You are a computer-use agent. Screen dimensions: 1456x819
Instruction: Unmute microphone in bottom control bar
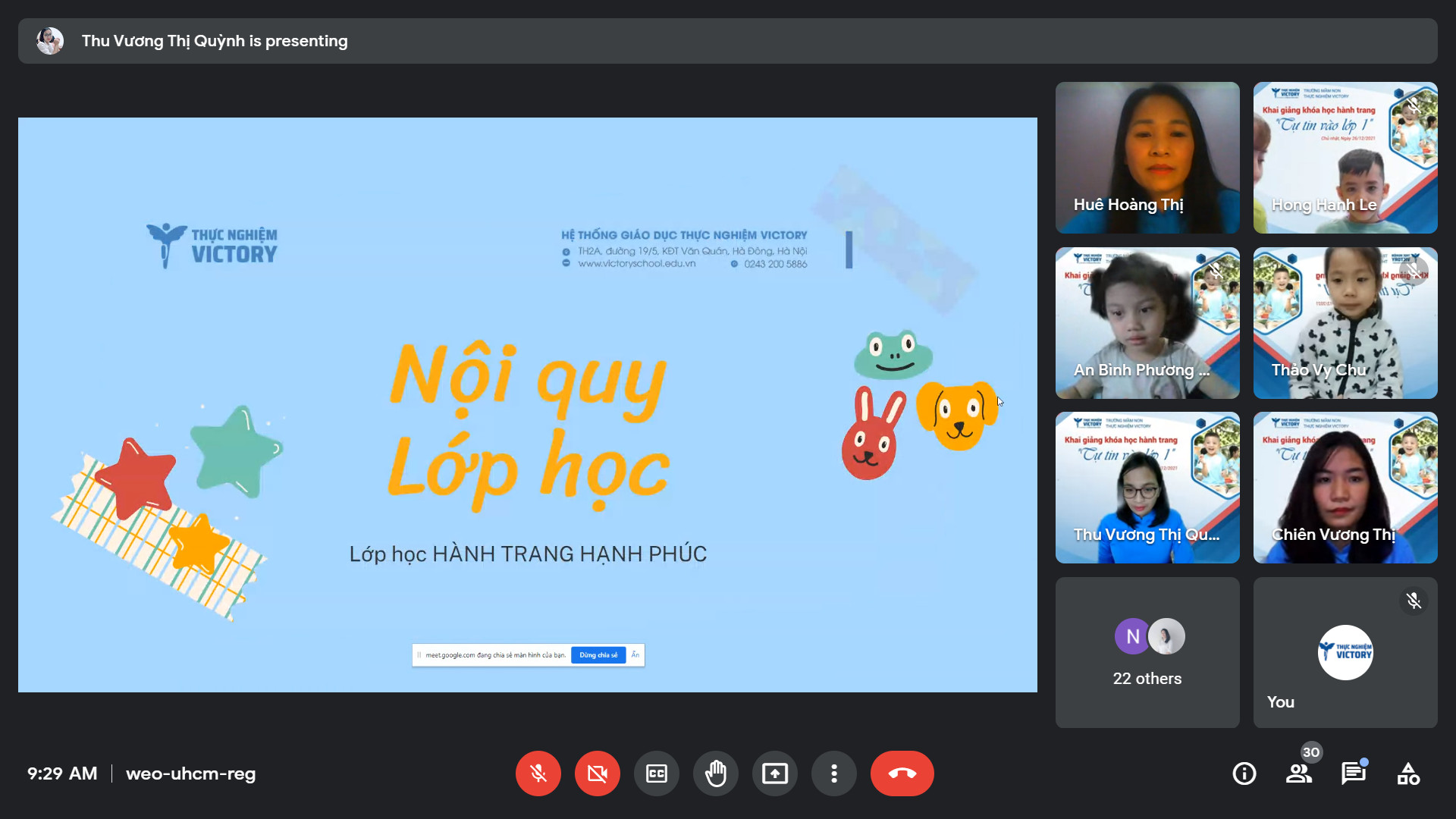(x=538, y=773)
